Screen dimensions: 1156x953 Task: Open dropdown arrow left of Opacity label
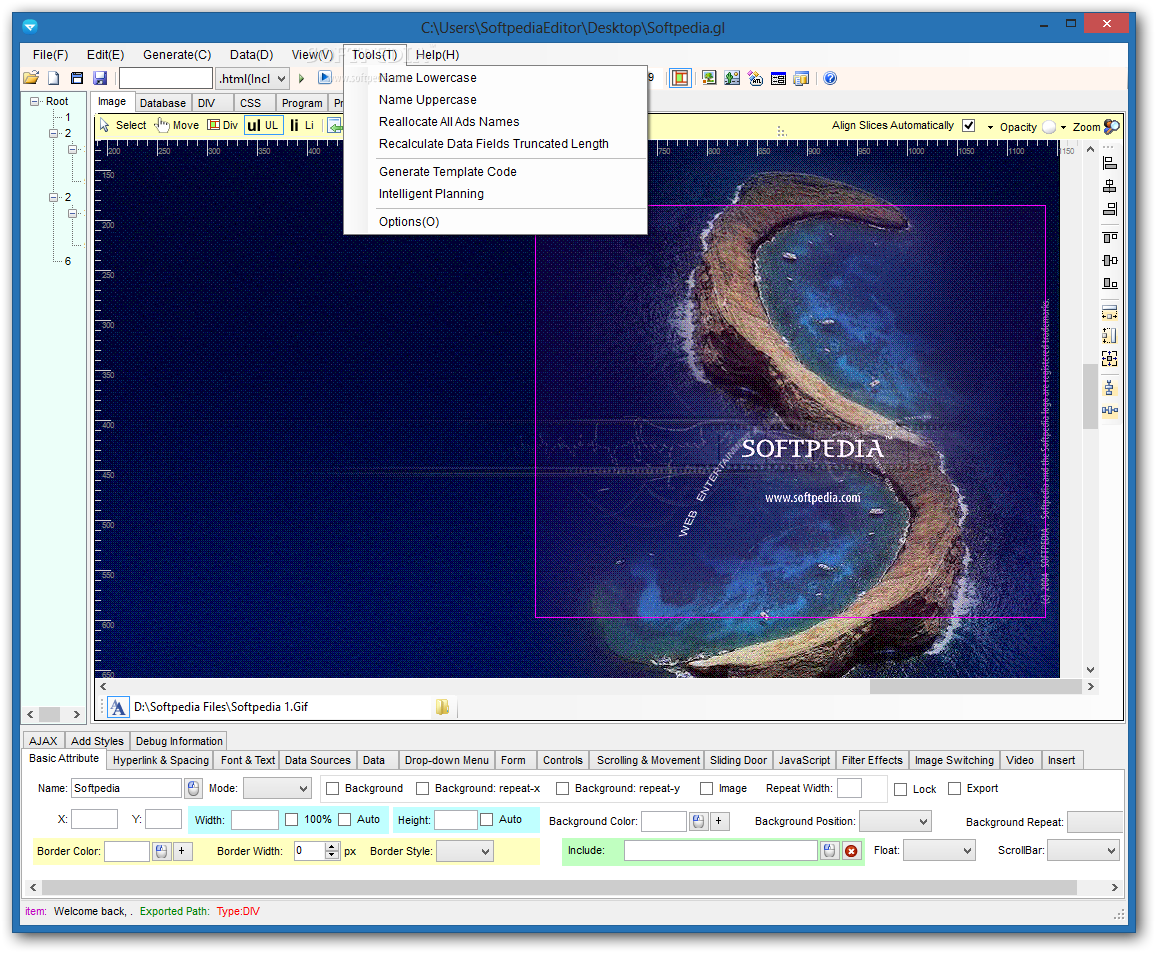pos(990,128)
